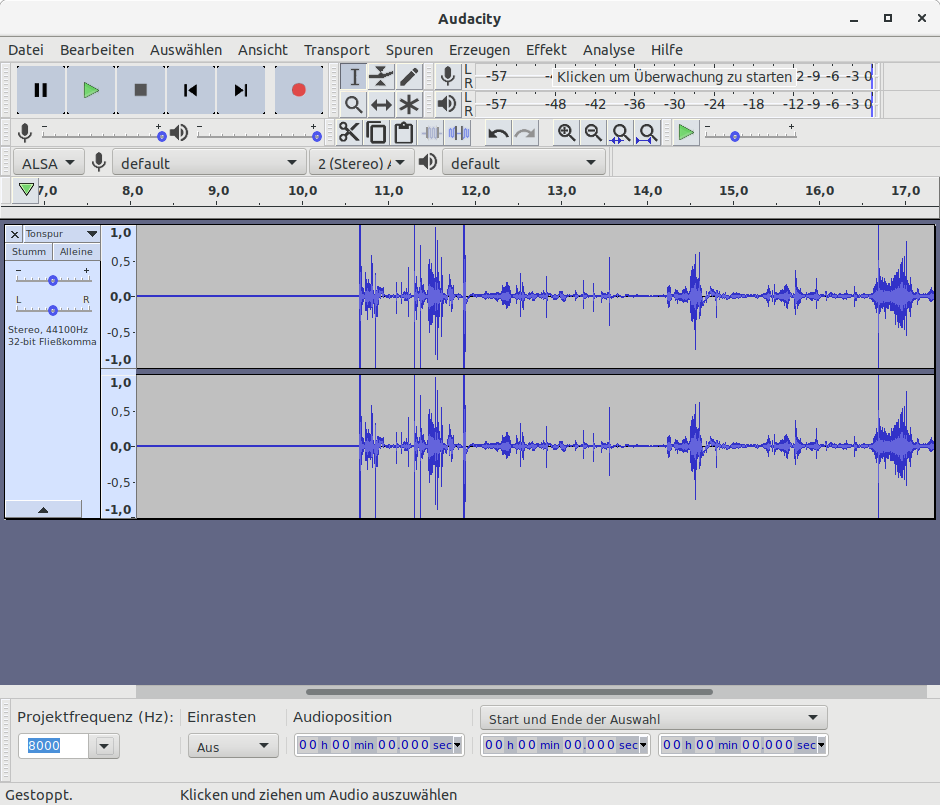Open the Start und Ende der Auswahl dropdown
Viewport: 940px width, 805px height.
point(653,718)
